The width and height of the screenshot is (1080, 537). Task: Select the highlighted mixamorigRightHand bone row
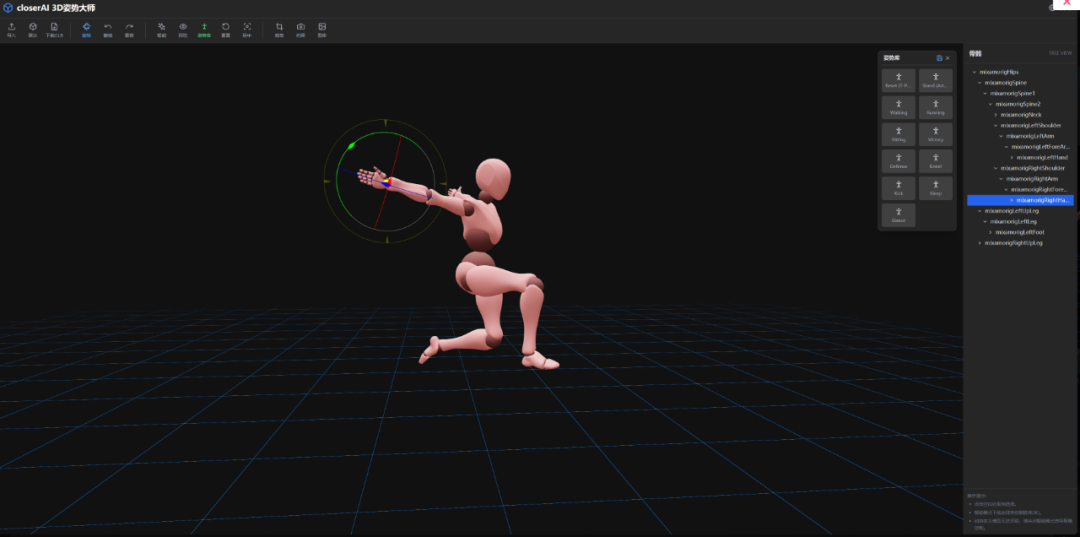[1020, 200]
